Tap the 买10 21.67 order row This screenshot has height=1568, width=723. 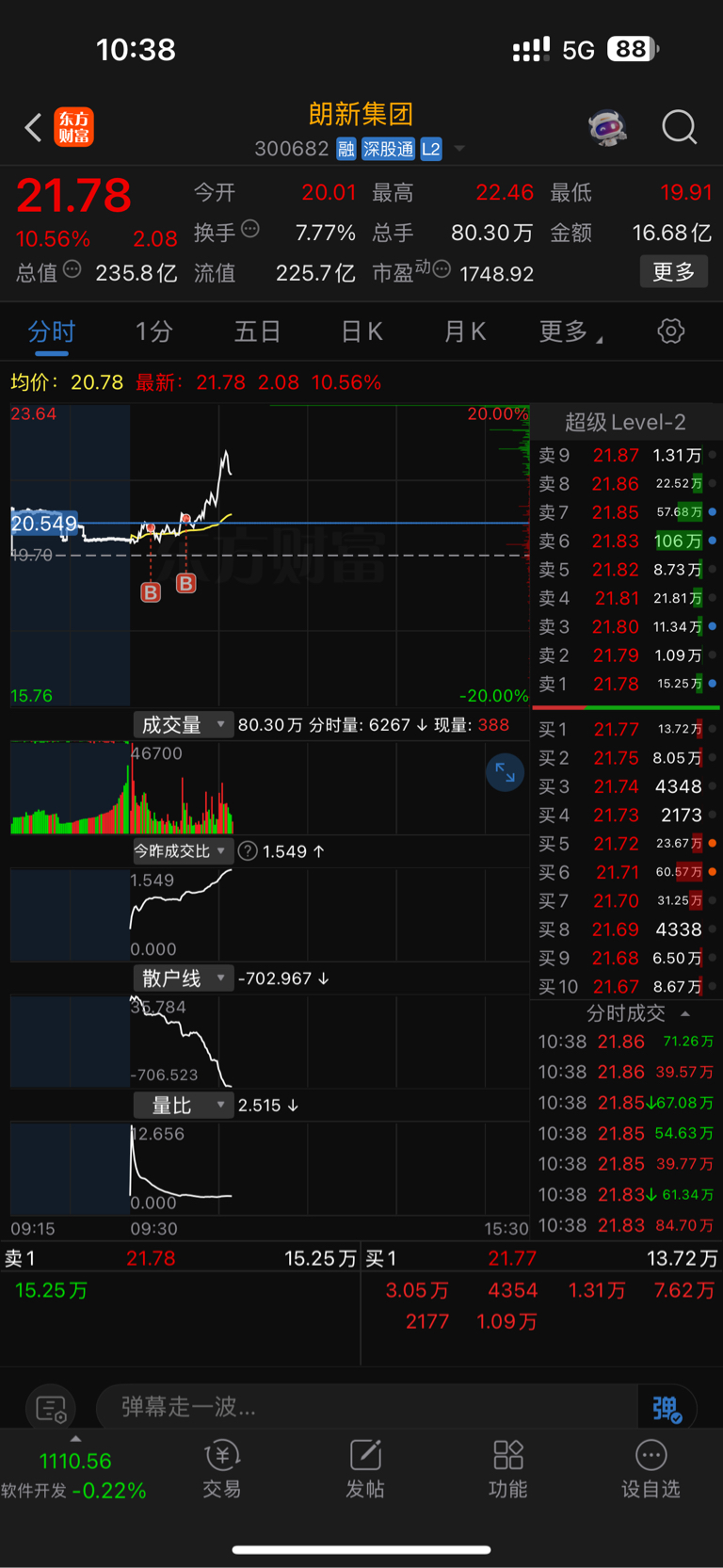click(626, 987)
